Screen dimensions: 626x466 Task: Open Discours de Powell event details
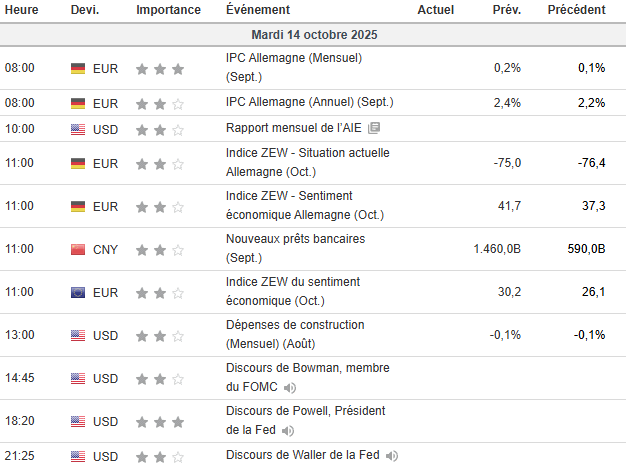(305, 420)
